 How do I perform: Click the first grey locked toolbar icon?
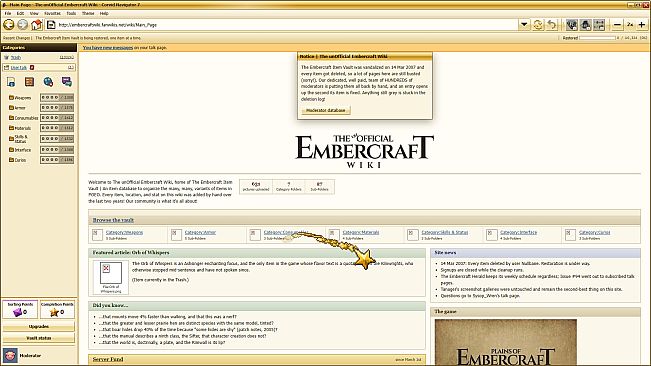tap(572, 25)
